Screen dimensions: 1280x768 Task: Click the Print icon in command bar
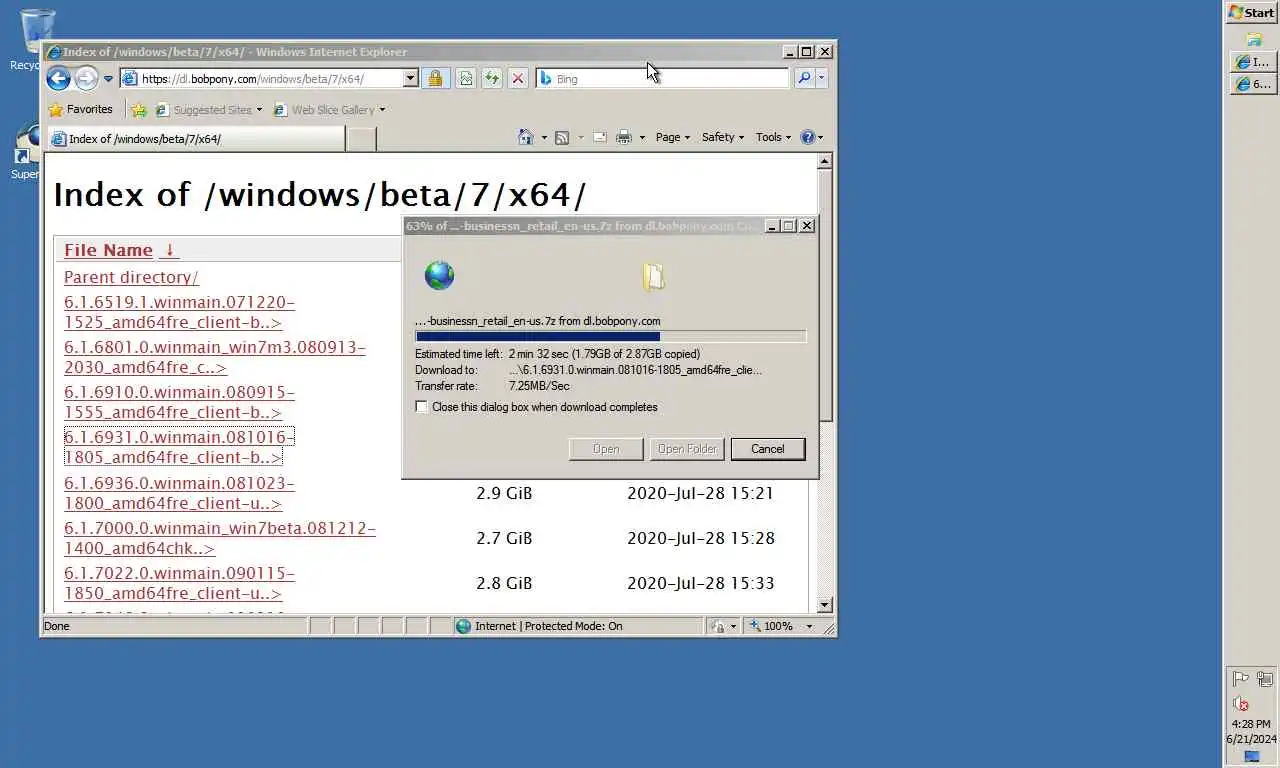click(624, 137)
